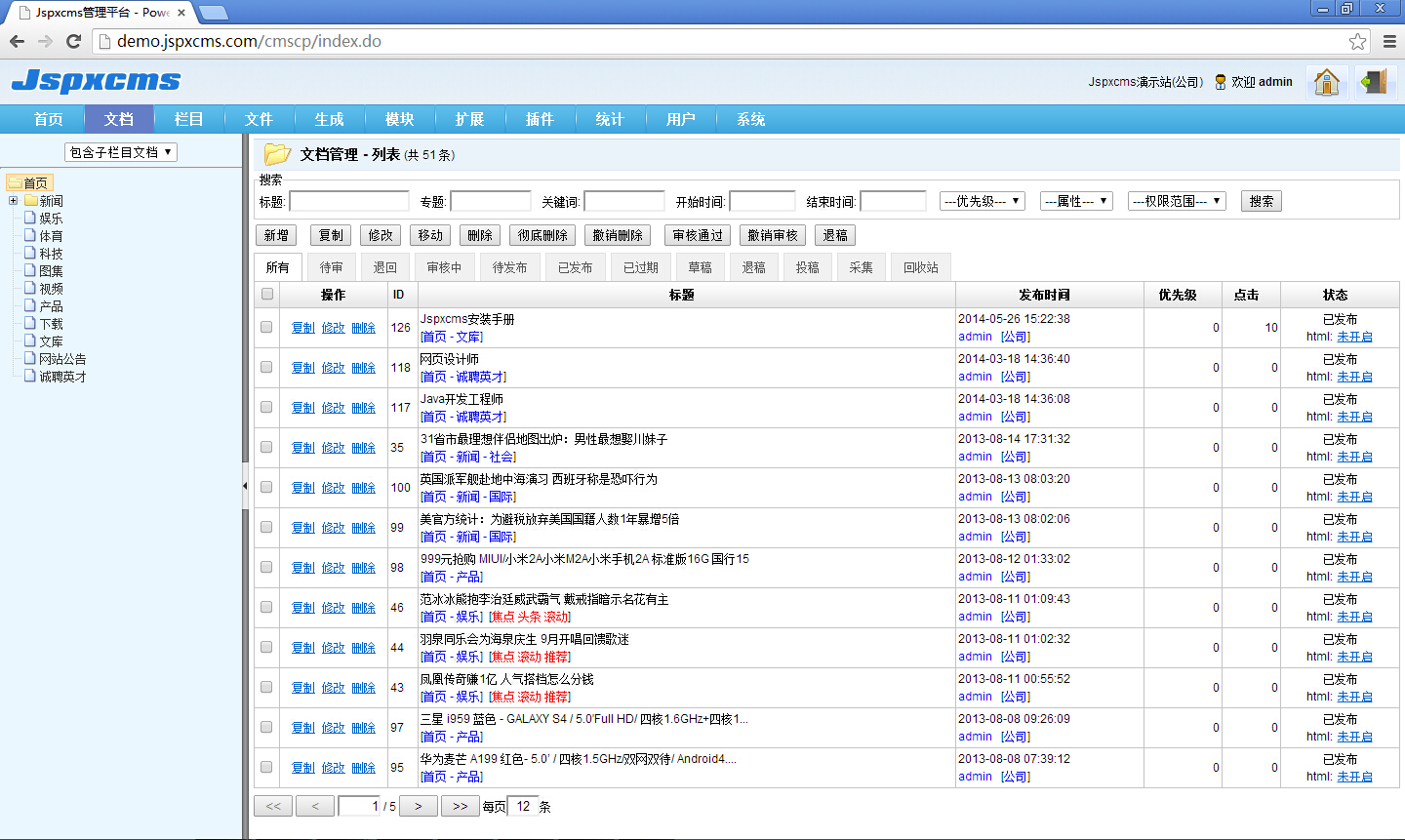Select the 产品 document icon in sidebar tree
This screenshot has height=840, width=1405.
point(29,305)
